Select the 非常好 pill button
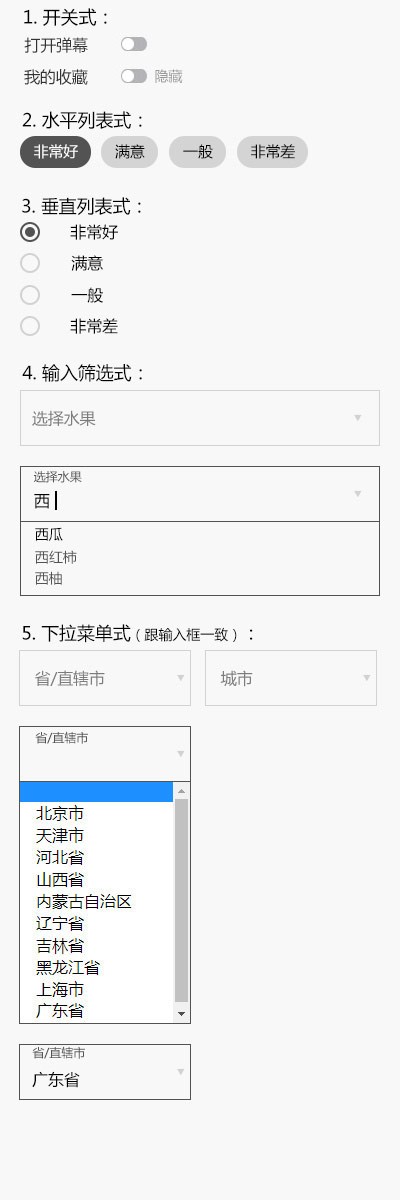Image resolution: width=400 pixels, height=1200 pixels. (56, 152)
